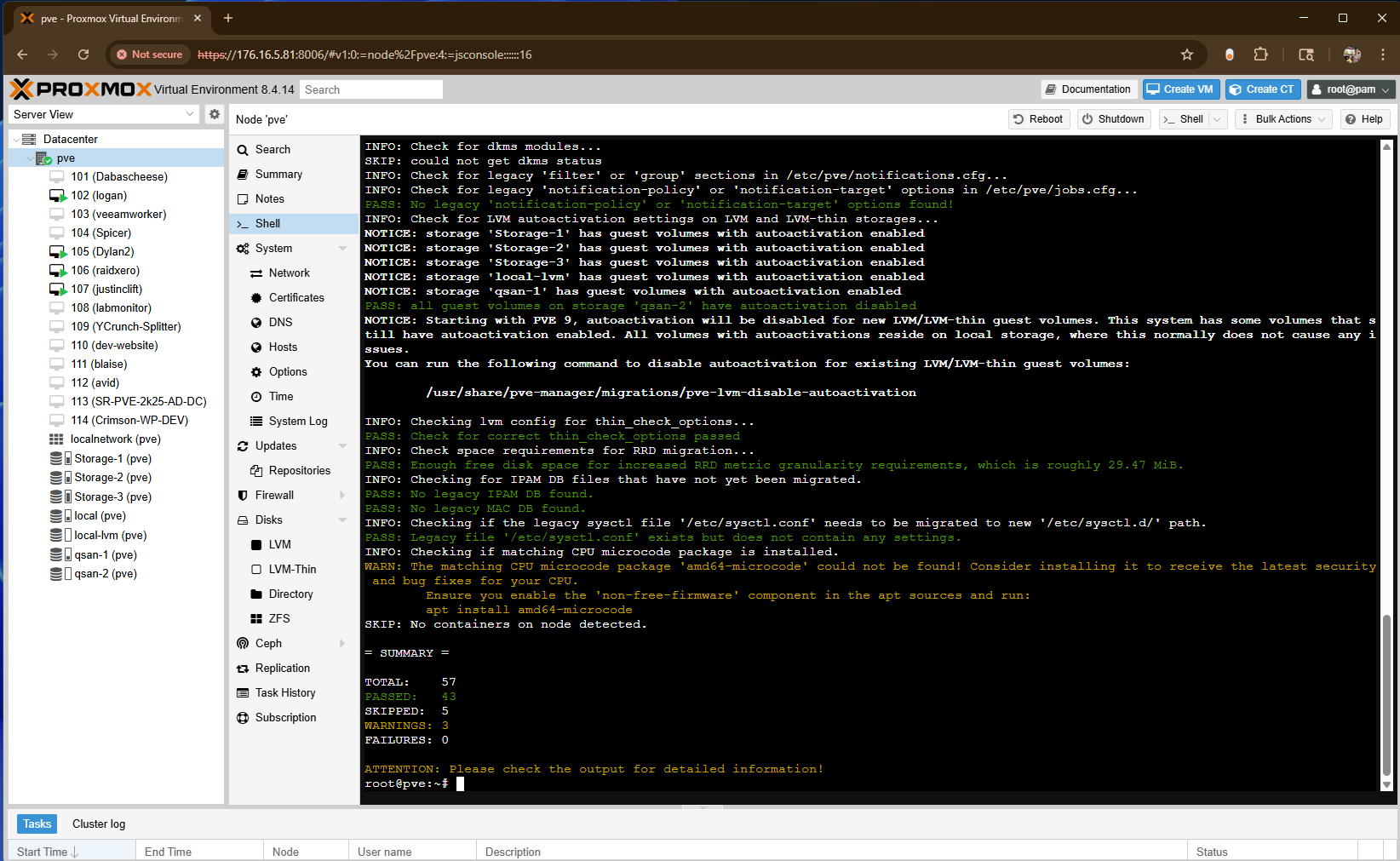Click the Create VM button
This screenshot has width=1400, height=861.
(1180, 89)
